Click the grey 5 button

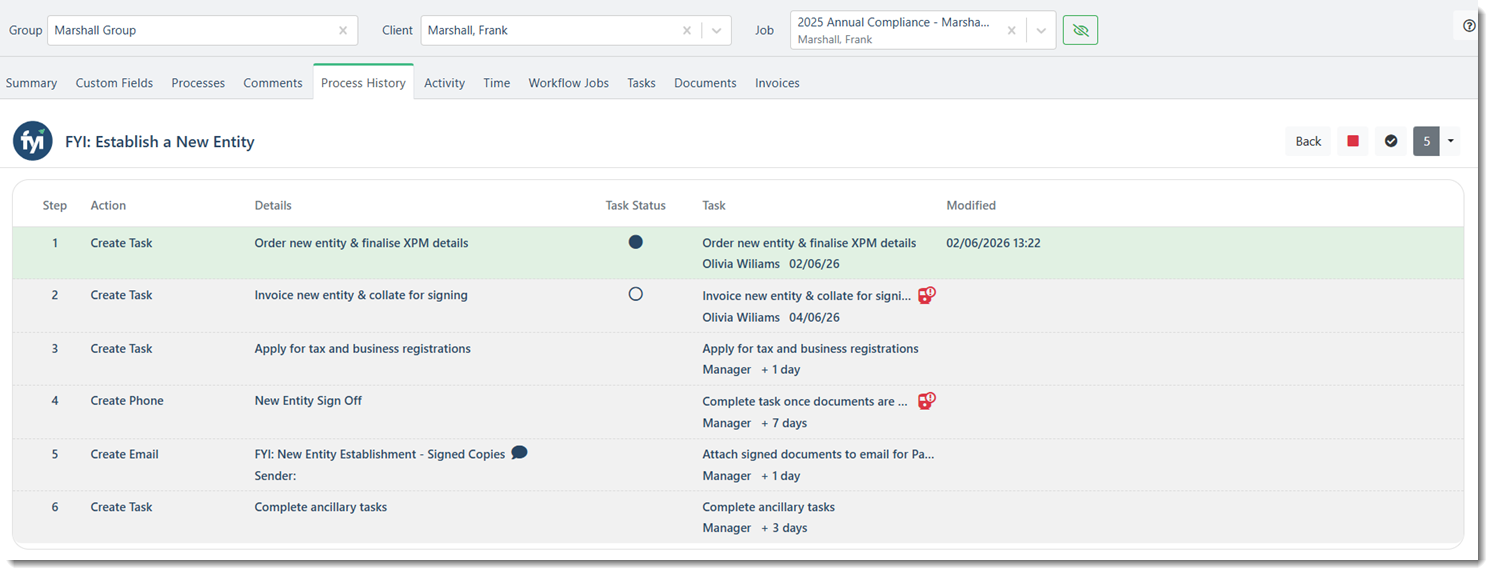(x=1427, y=141)
